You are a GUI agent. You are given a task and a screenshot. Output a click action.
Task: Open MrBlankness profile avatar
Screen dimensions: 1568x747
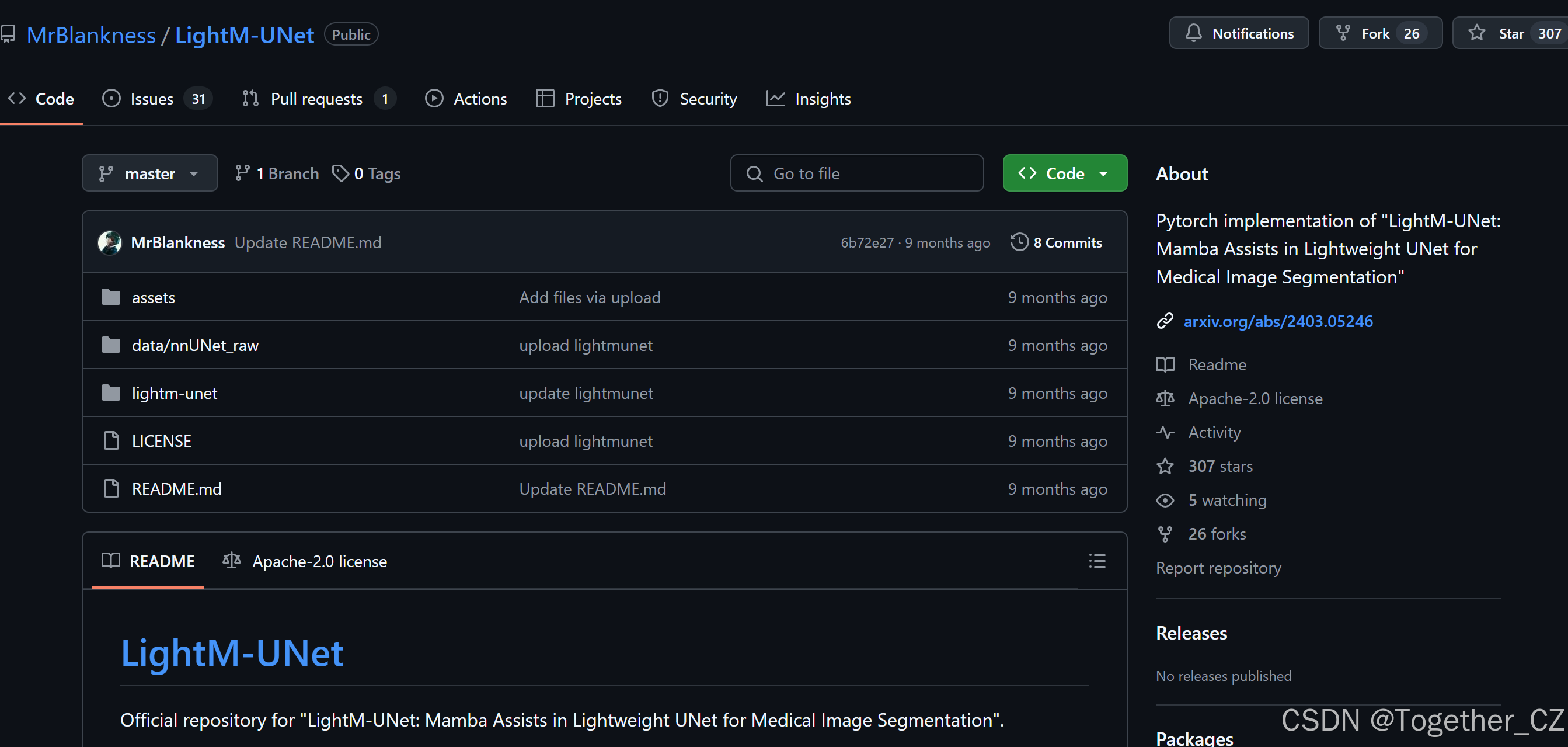110,242
